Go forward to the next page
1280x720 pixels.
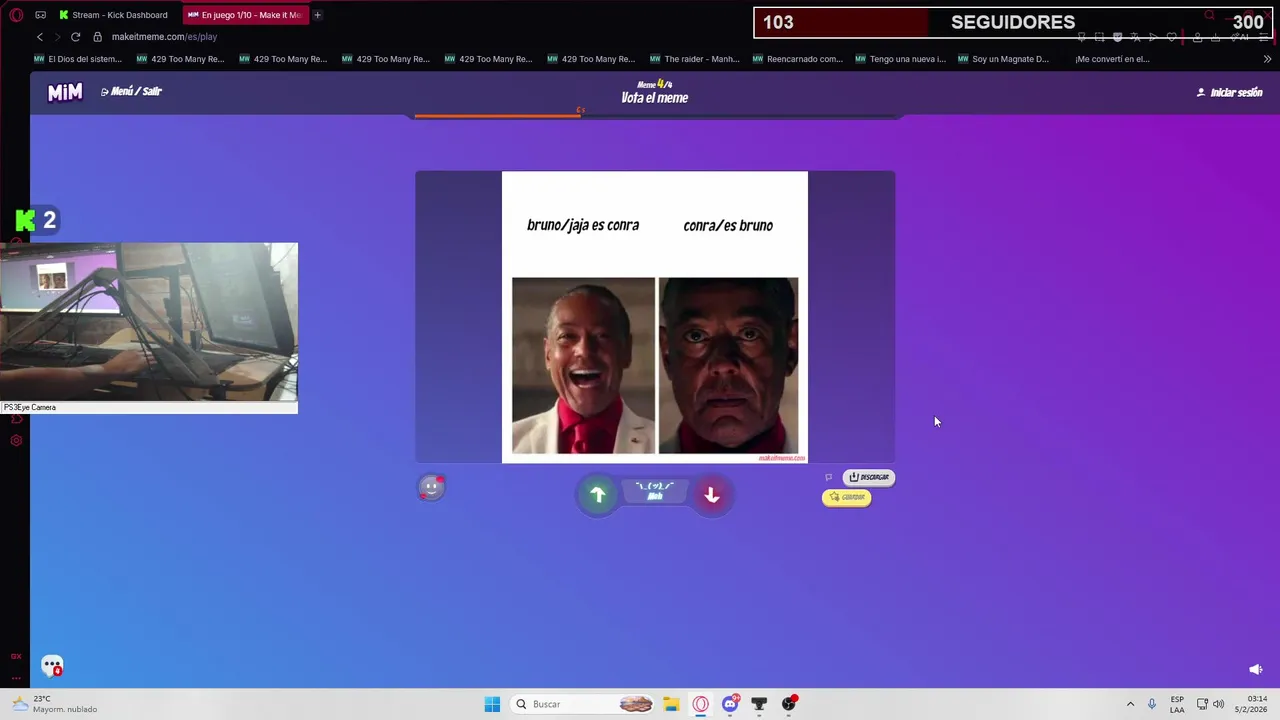click(x=57, y=37)
